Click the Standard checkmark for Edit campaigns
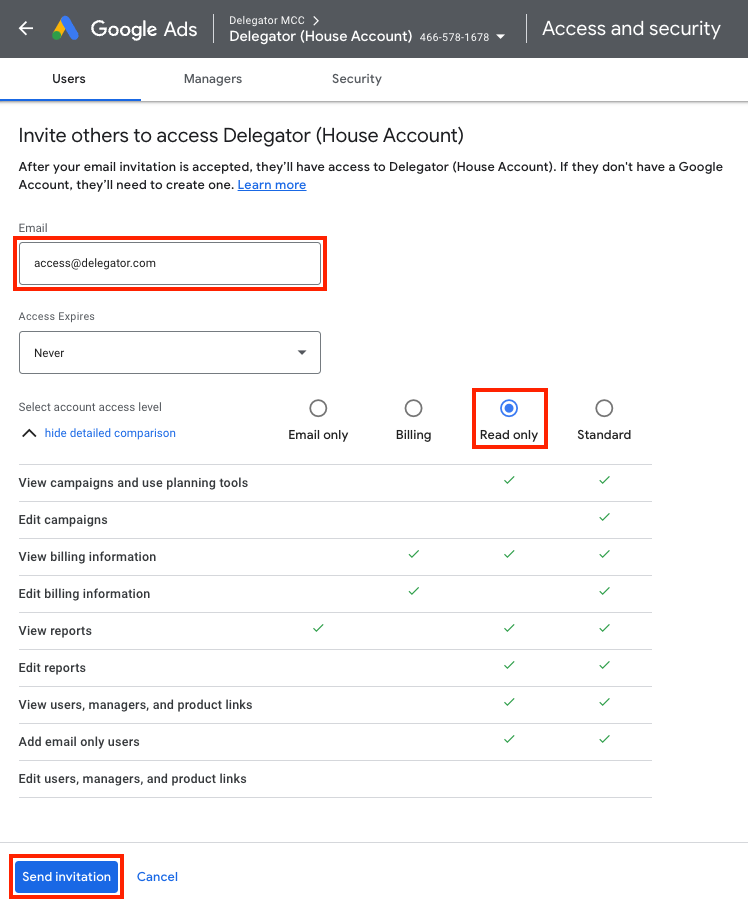 604,517
